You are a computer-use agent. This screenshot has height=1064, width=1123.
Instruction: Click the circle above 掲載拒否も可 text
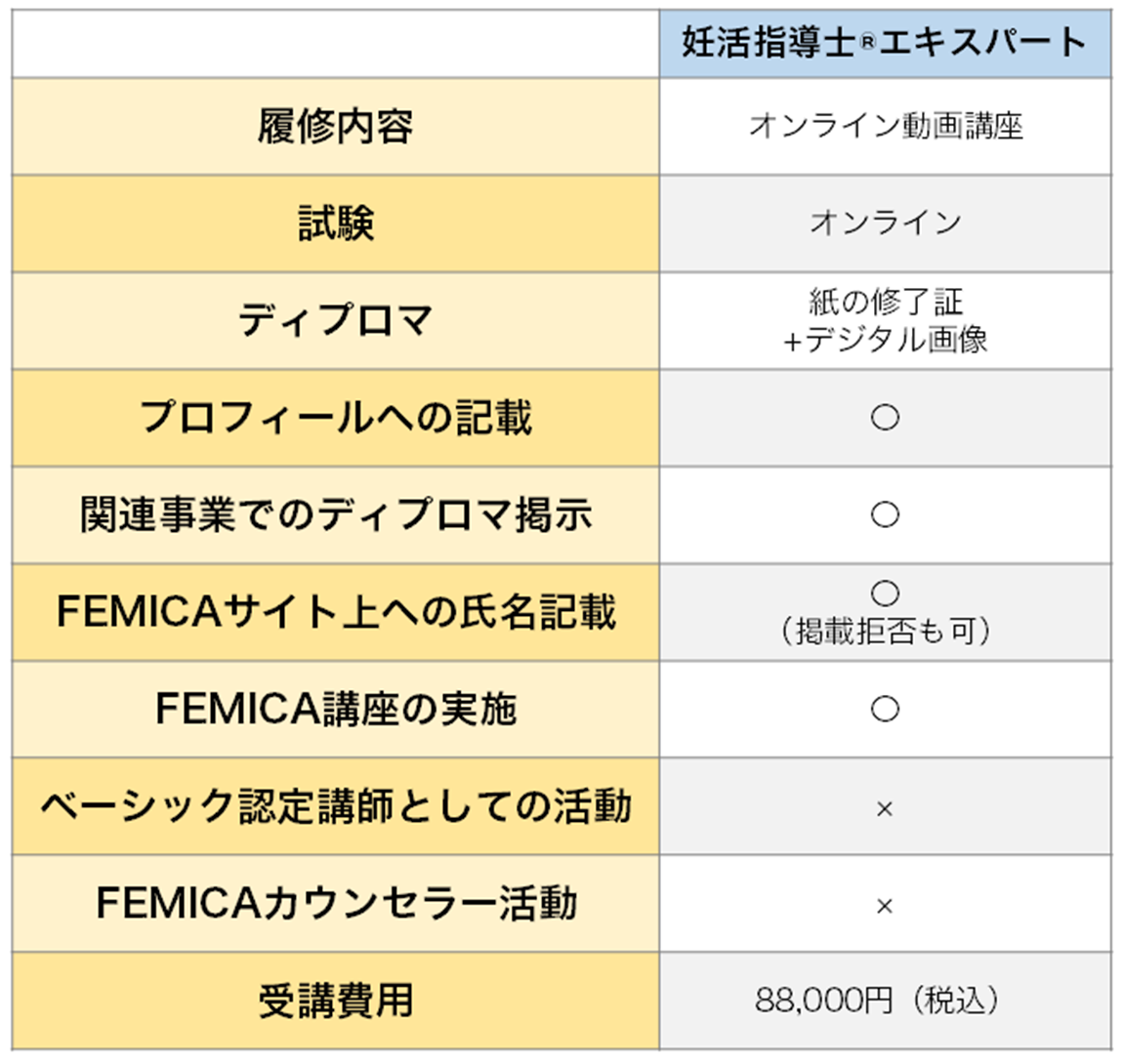coord(885,593)
